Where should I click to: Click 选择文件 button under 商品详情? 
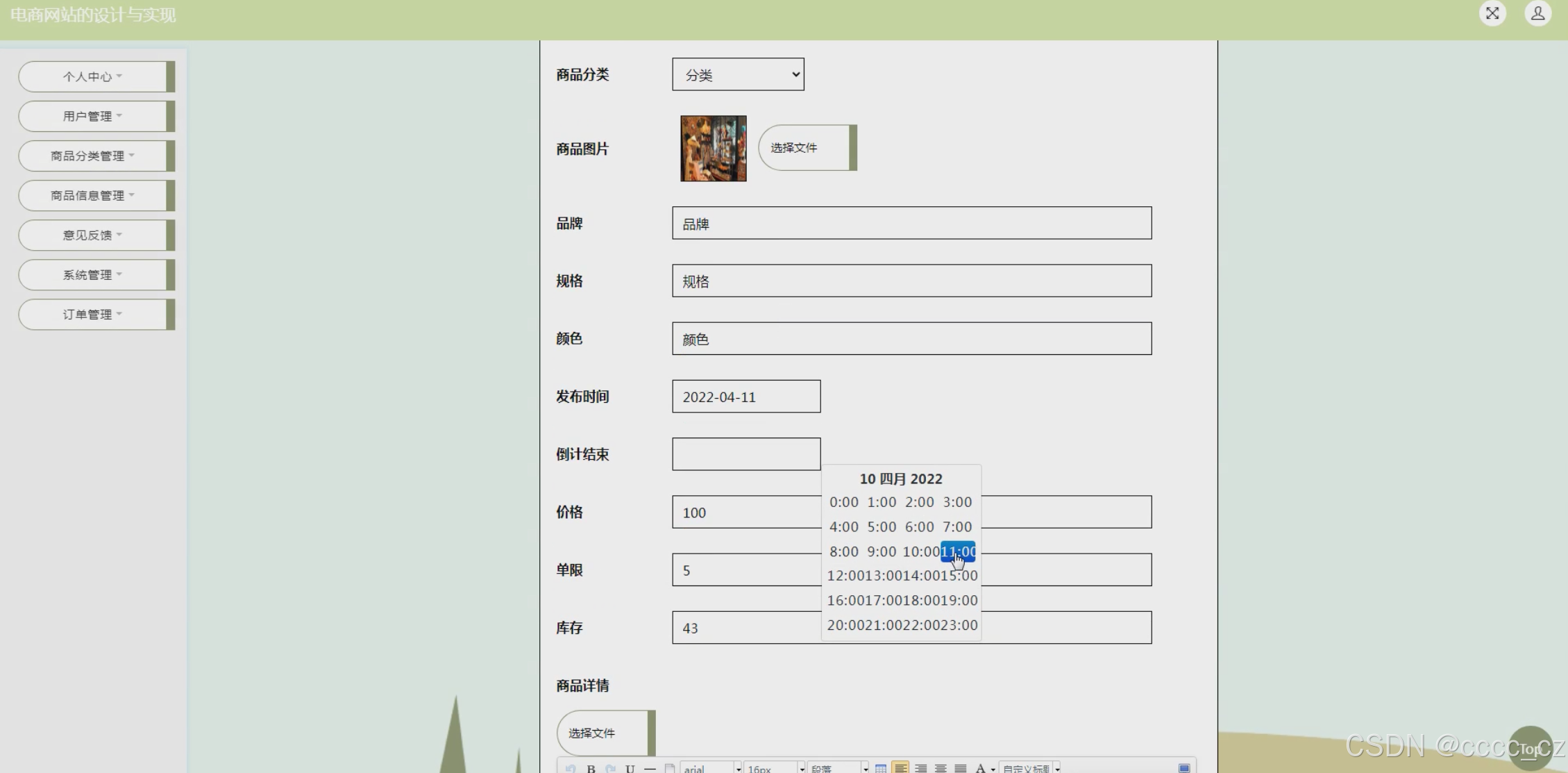click(x=603, y=733)
